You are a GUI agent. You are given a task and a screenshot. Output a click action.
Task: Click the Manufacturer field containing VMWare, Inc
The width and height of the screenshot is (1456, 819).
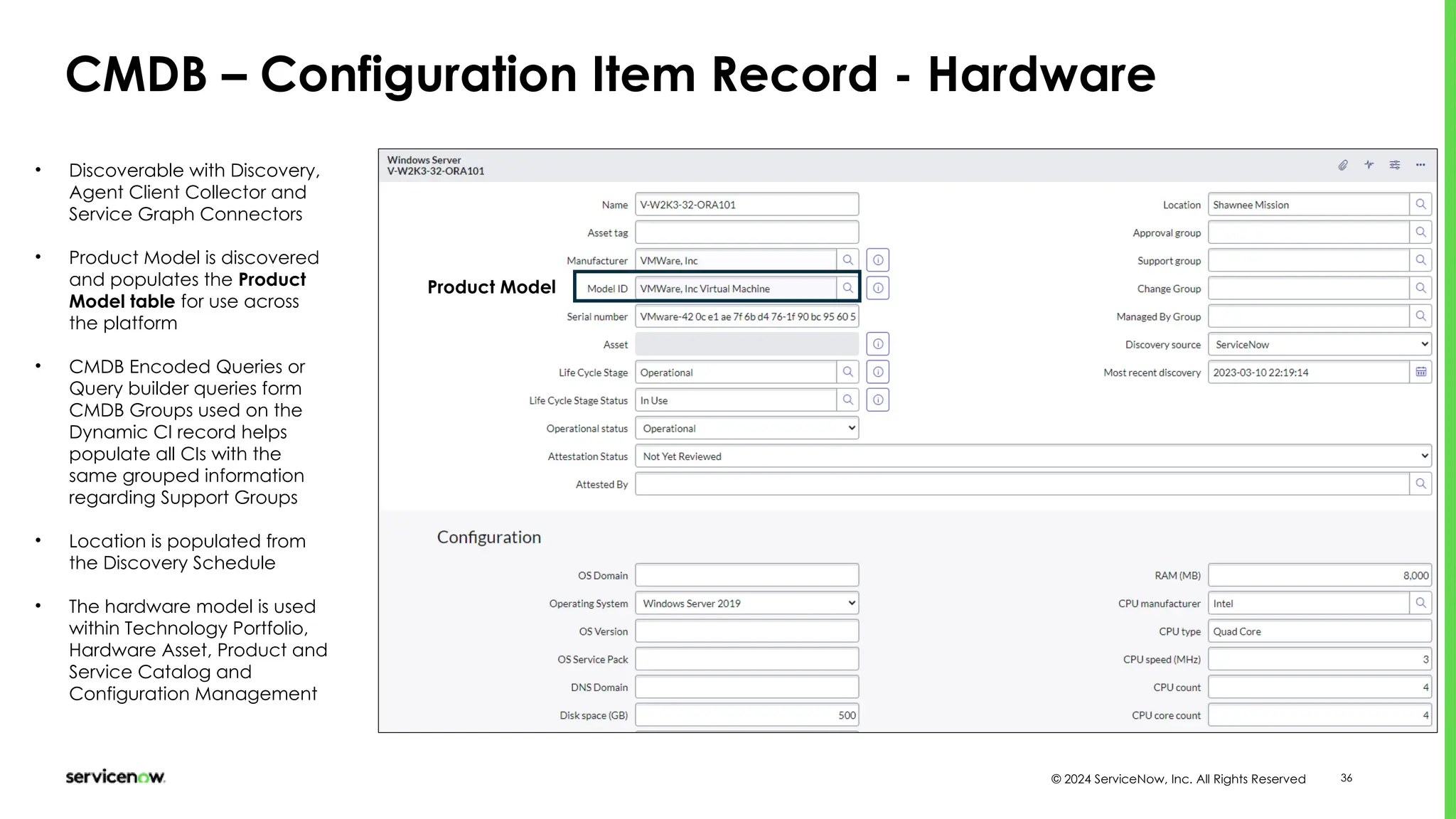pyautogui.click(x=736, y=260)
